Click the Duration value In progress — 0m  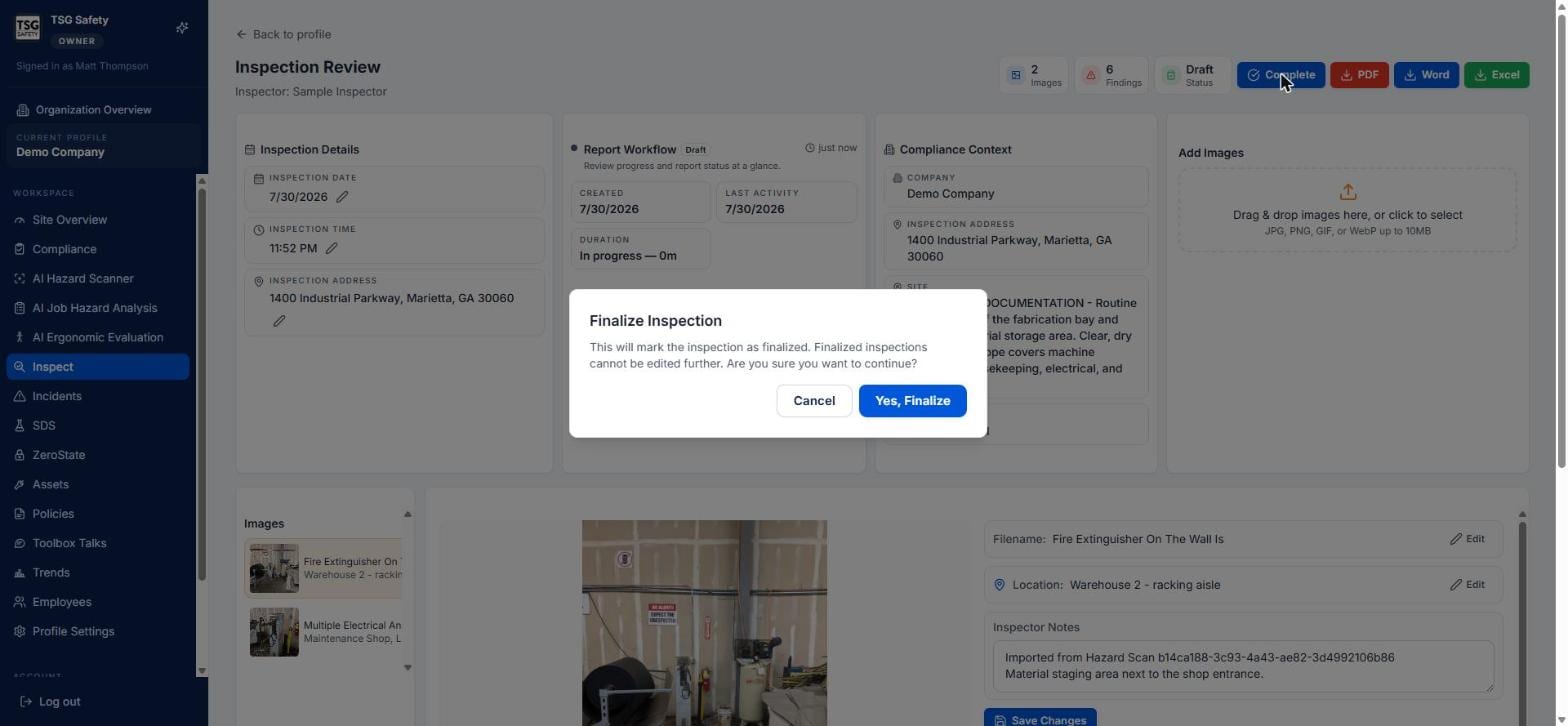point(628,256)
